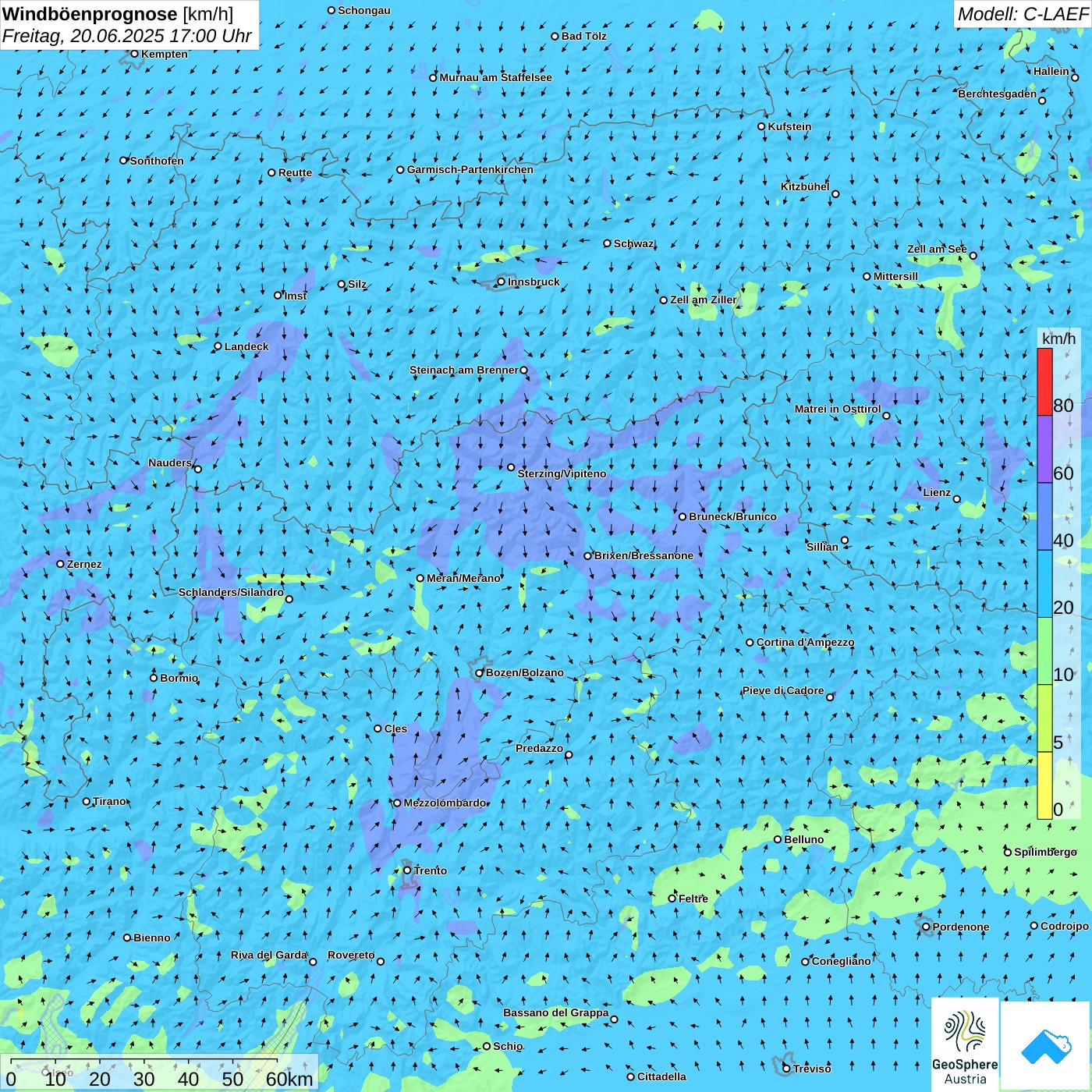Click the Nauders label

coord(170,463)
